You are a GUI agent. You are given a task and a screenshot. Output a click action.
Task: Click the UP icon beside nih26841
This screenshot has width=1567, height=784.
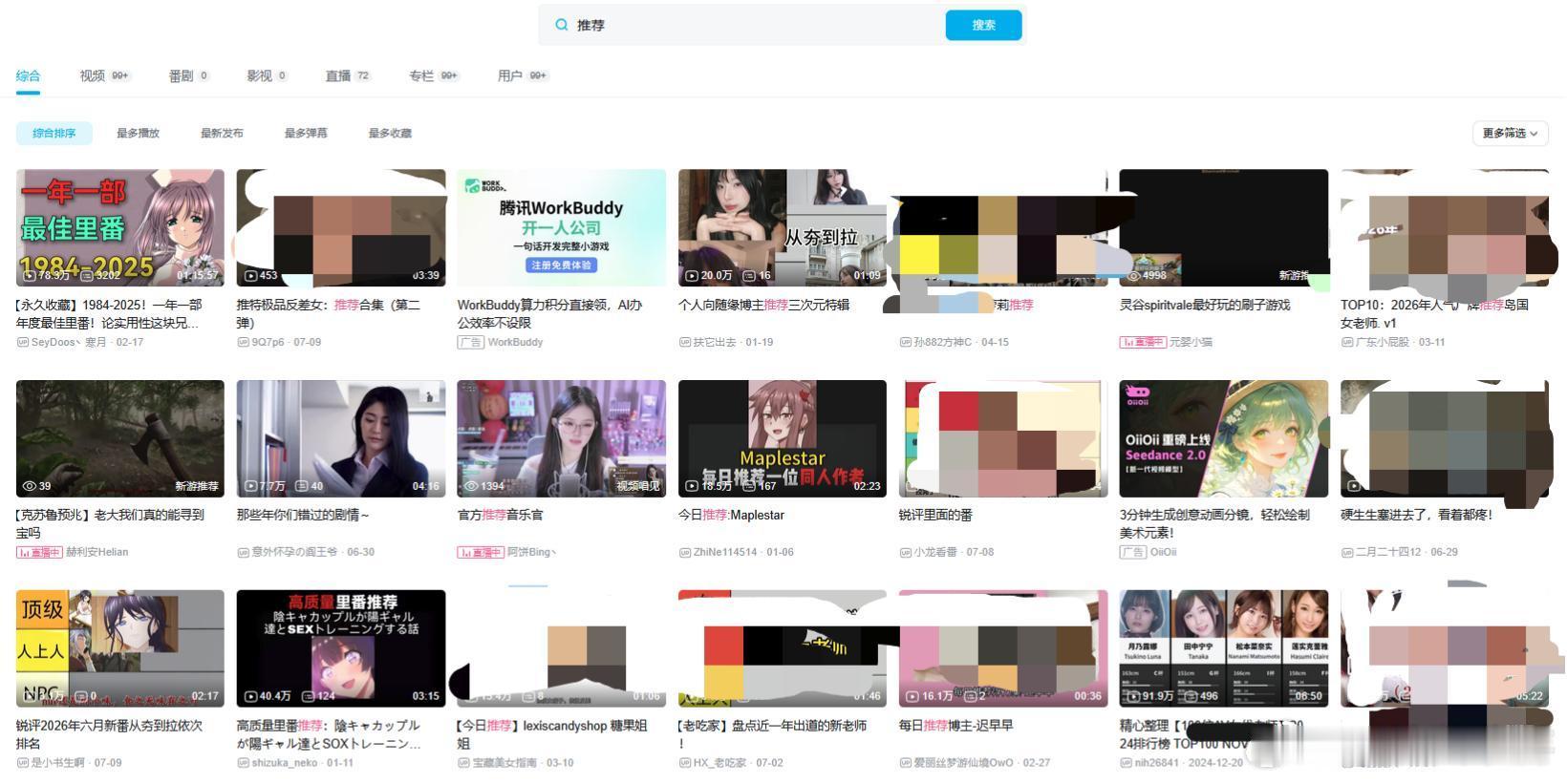pos(1127,763)
